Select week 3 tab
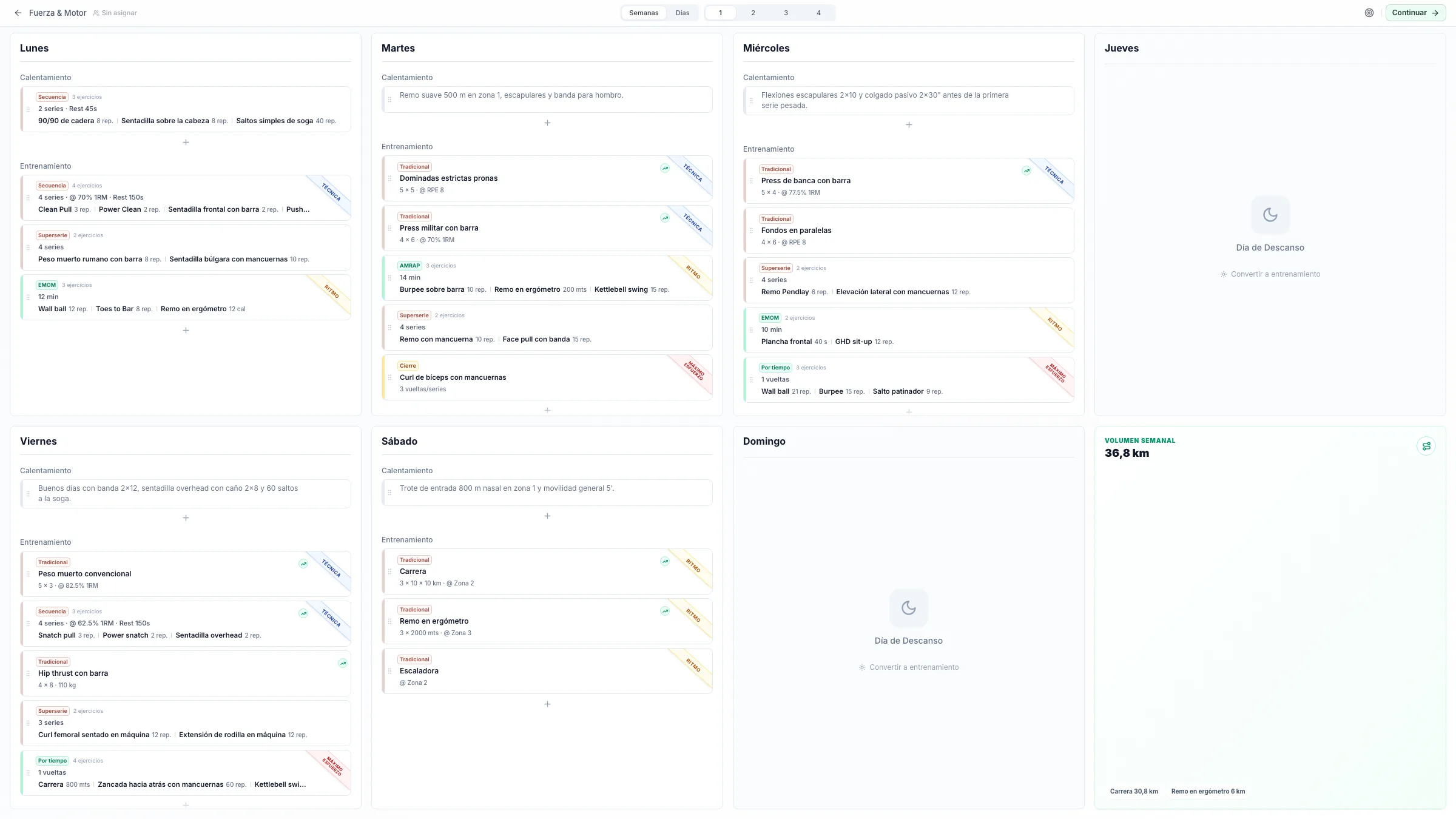The width and height of the screenshot is (1456, 819). pos(786,13)
